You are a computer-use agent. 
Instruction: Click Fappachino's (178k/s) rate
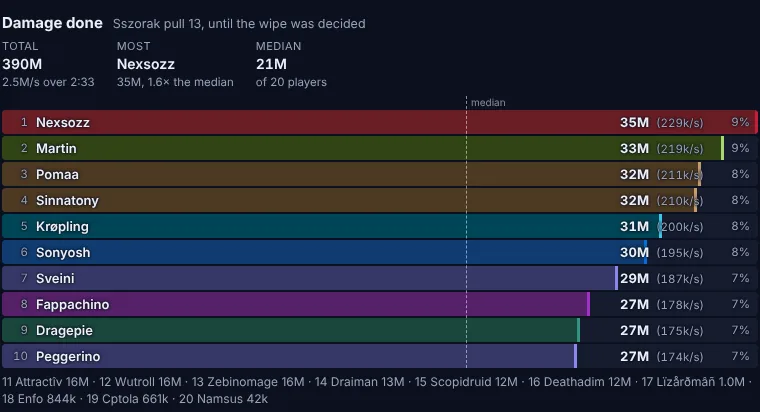tap(680, 304)
